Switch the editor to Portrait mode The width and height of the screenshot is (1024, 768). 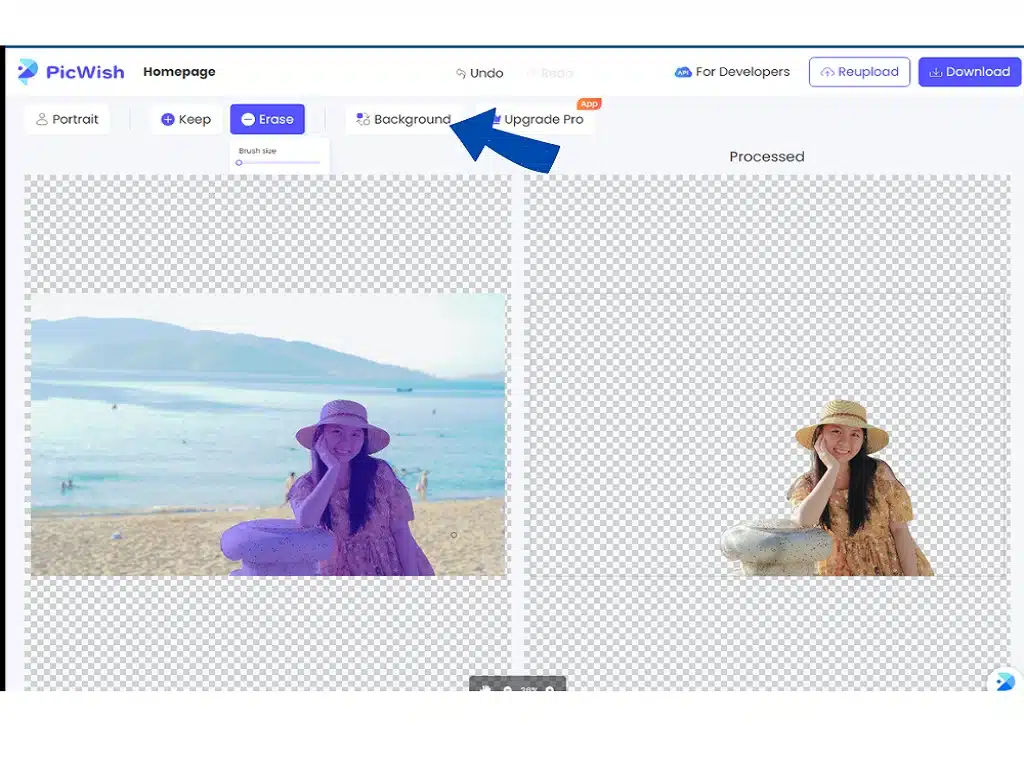[x=67, y=119]
